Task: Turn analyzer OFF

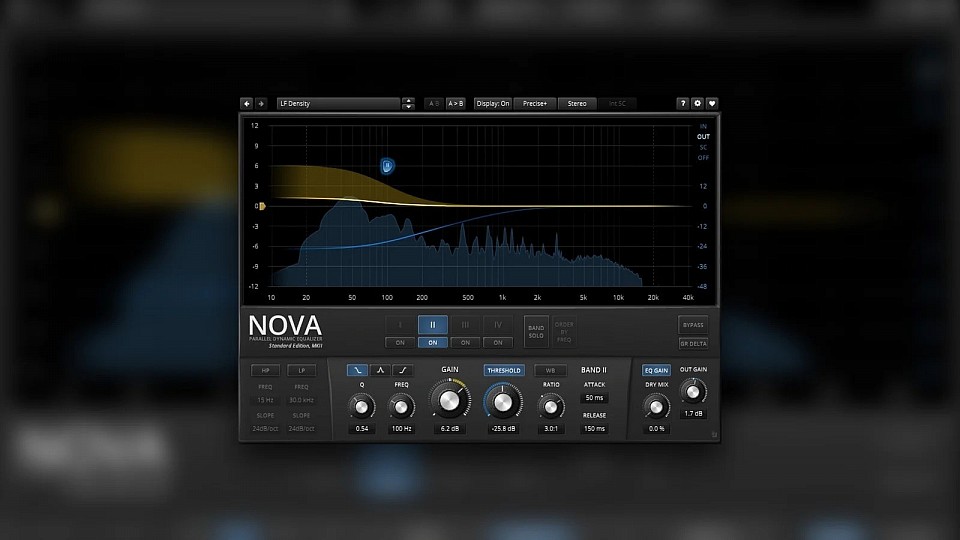Action: 703,157
